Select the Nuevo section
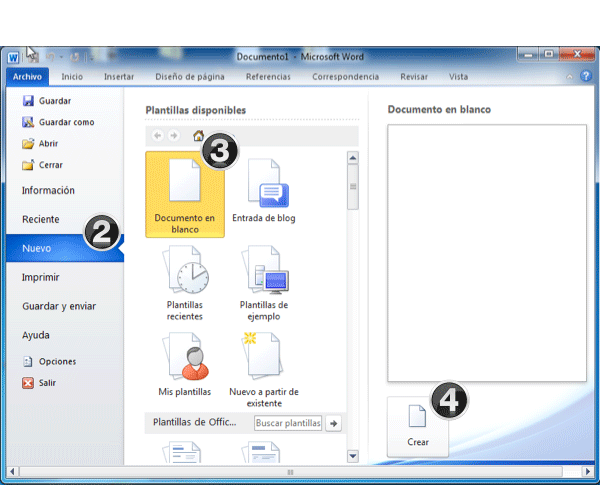The image size is (600, 485). [x=65, y=248]
